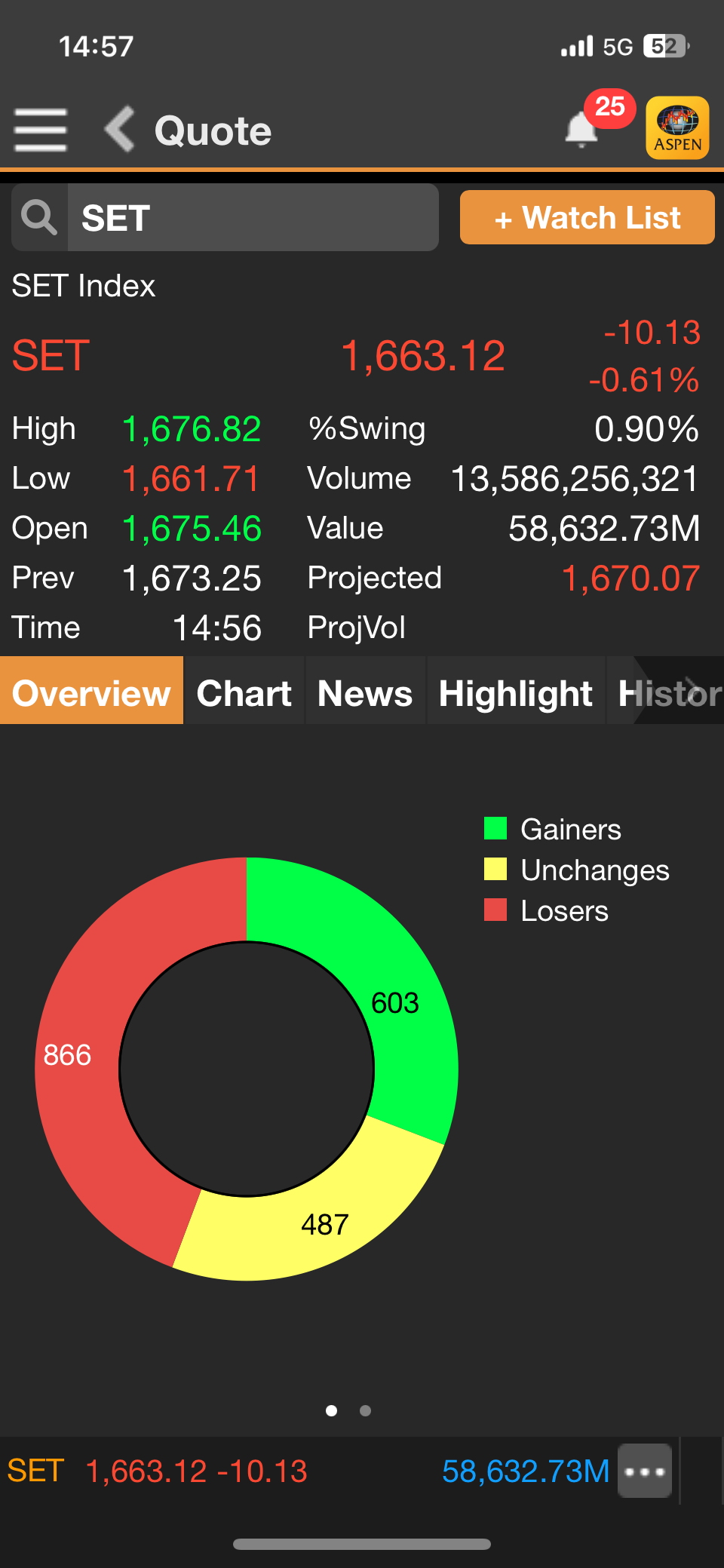
Task: Open the Highlight tab
Action: pyautogui.click(x=516, y=690)
